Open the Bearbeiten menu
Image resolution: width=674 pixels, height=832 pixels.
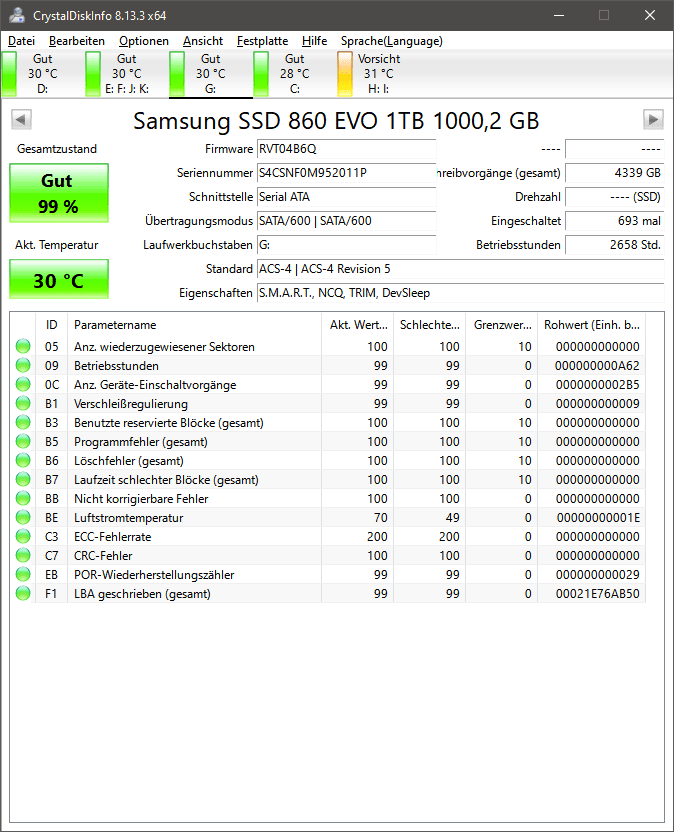pos(77,41)
